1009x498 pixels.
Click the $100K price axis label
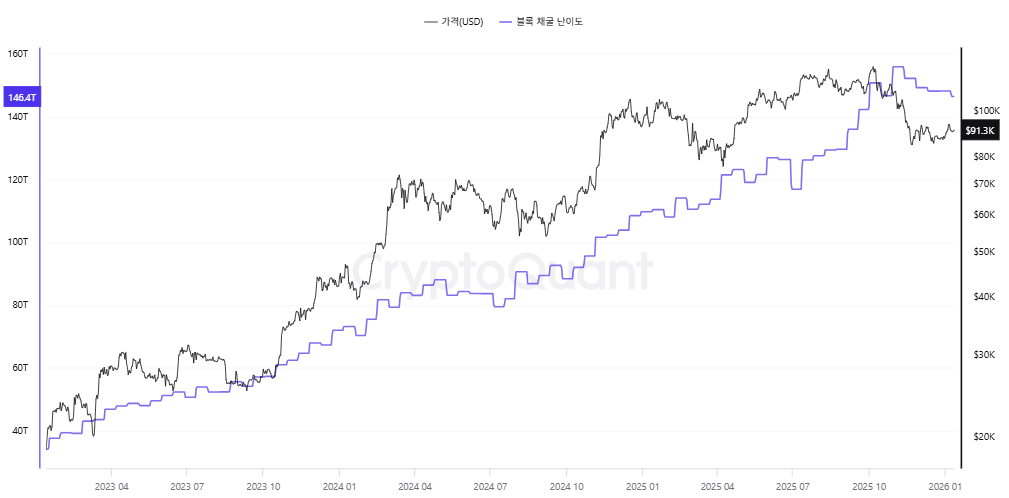pos(986,110)
